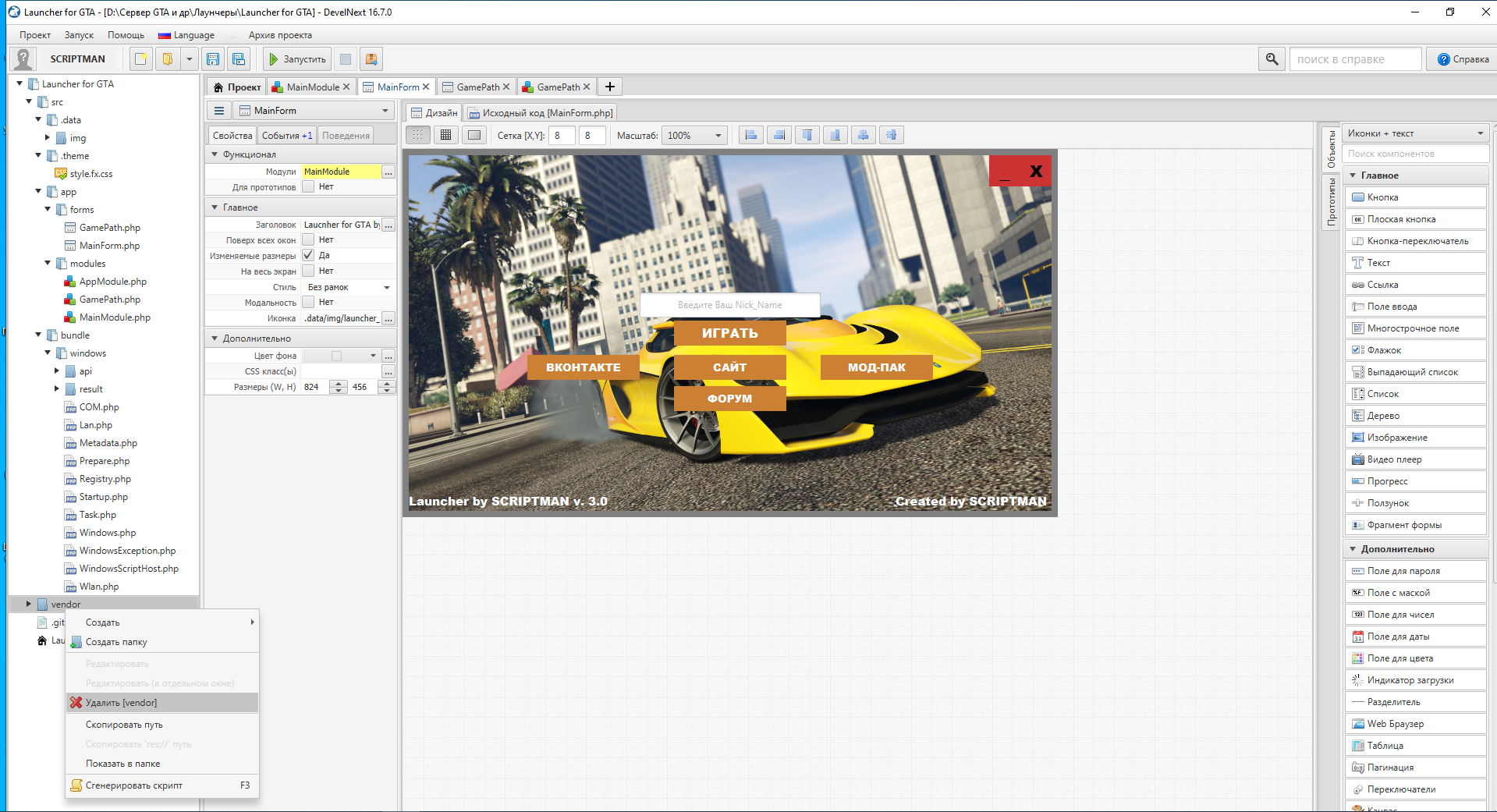Toggle the Поверх всех окон checkbox
Image resolution: width=1497 pixels, height=812 pixels.
[308, 239]
